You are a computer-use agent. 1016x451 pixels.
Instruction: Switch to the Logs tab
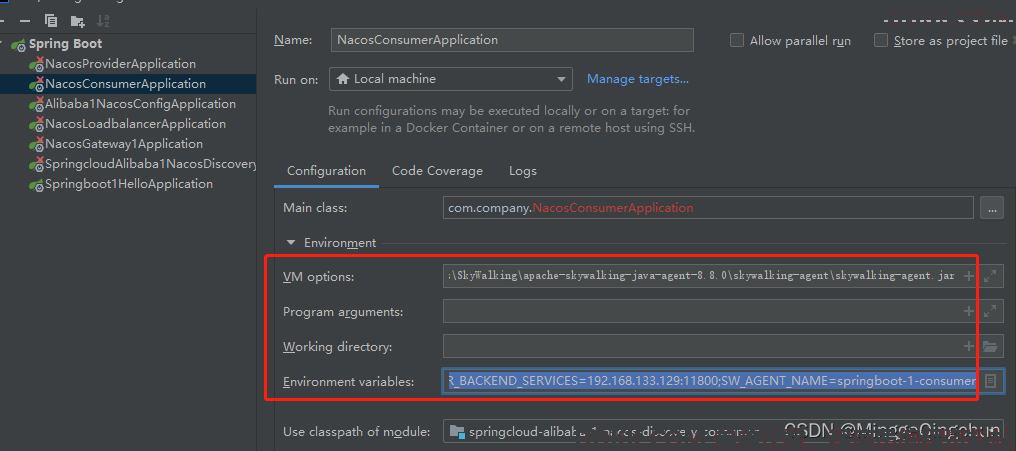point(523,171)
